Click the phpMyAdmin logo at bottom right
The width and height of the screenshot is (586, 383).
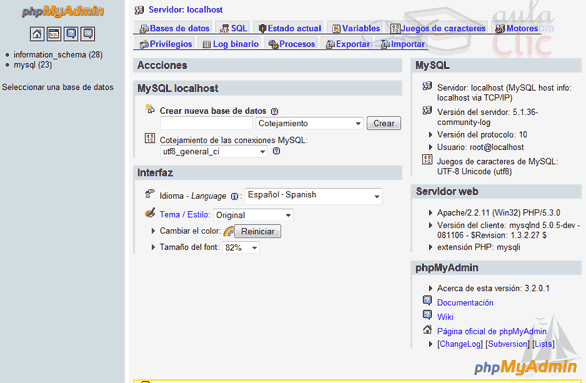[x=525, y=367]
